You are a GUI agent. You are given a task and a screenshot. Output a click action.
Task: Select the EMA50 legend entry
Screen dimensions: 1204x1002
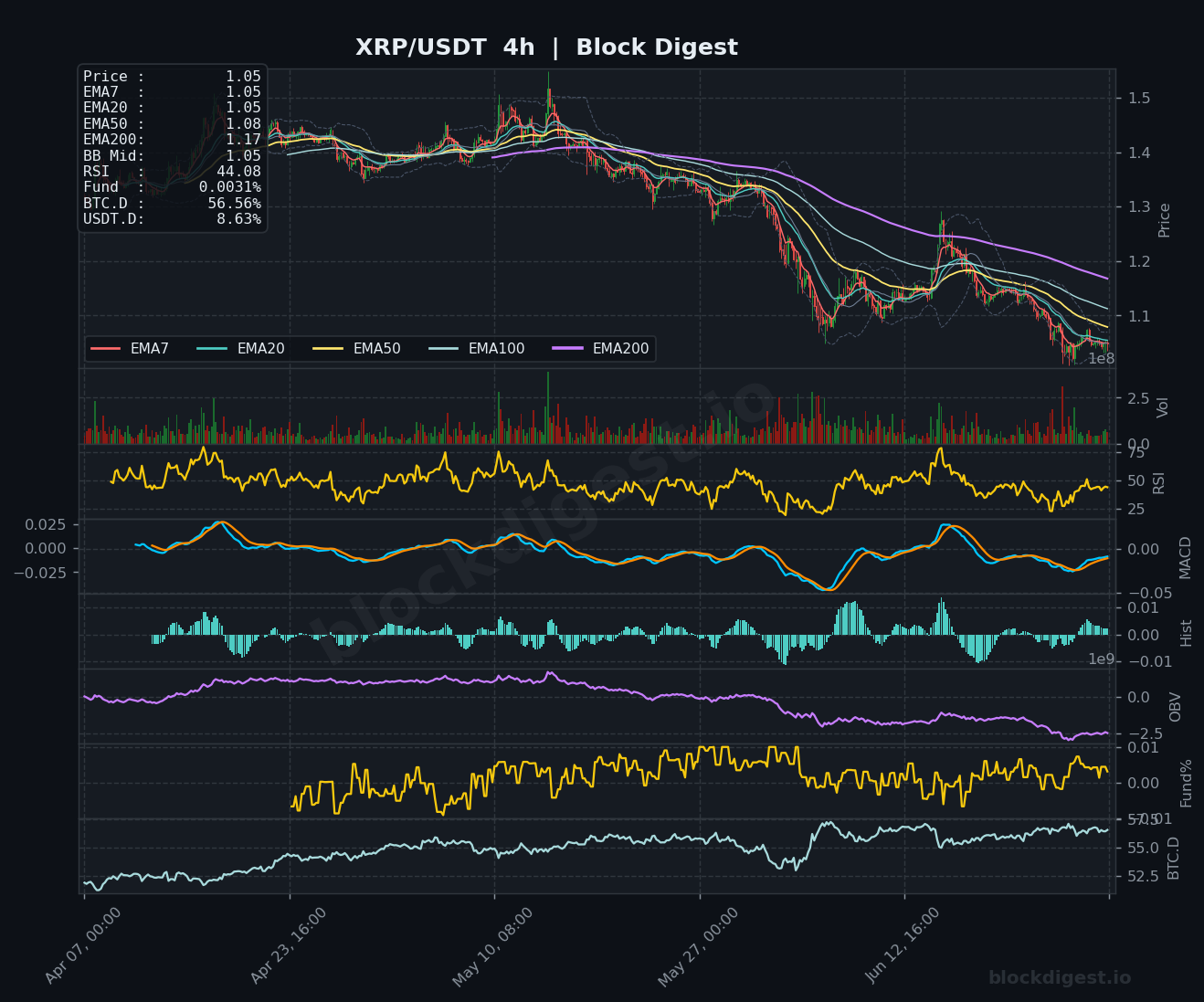[x=356, y=349]
